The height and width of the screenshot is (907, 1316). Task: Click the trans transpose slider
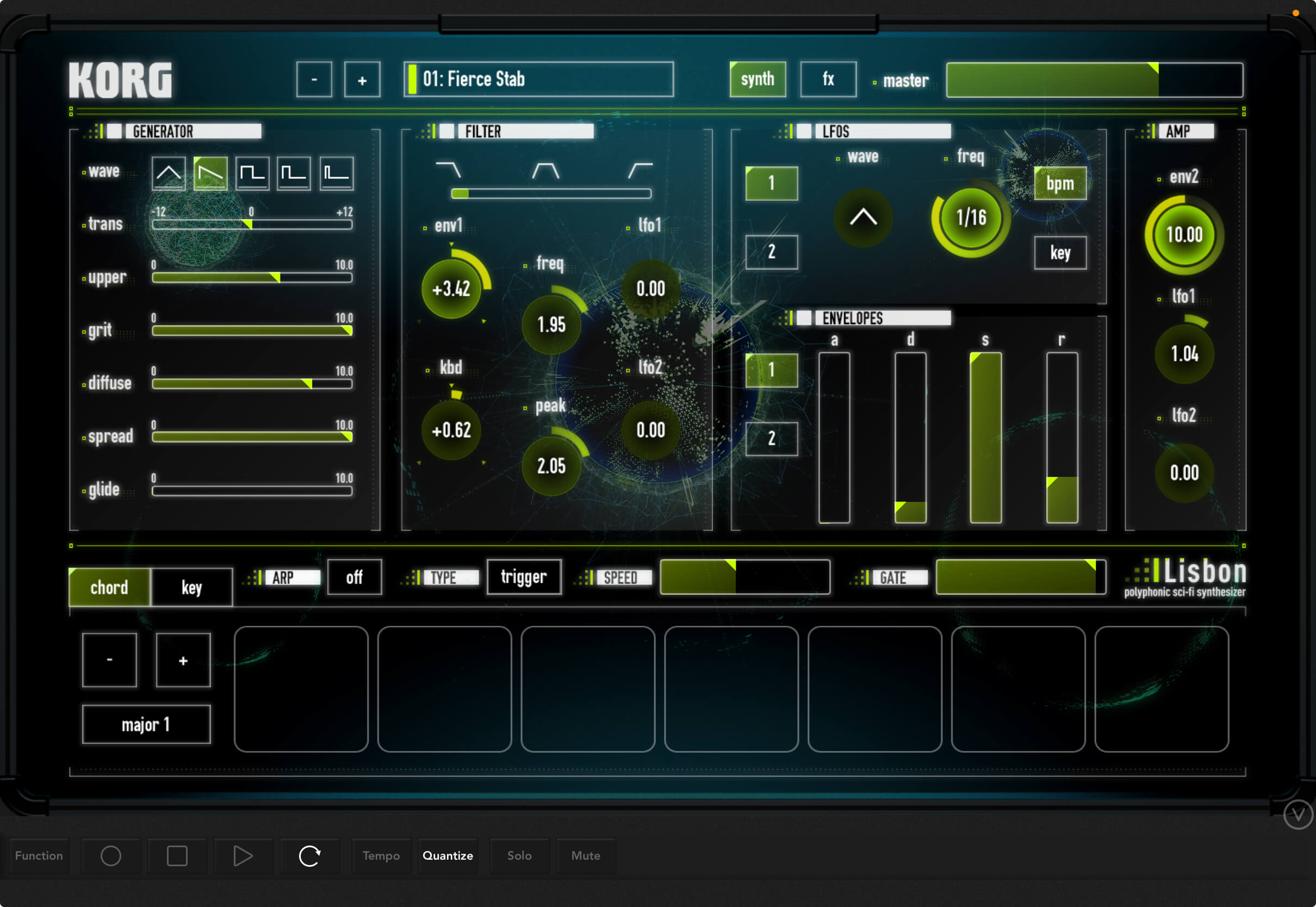(x=252, y=225)
